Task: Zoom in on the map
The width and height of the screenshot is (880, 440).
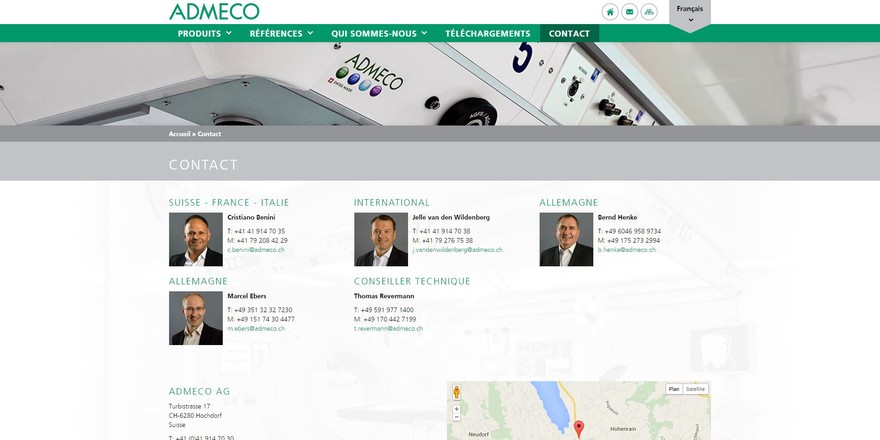Action: pyautogui.click(x=456, y=409)
